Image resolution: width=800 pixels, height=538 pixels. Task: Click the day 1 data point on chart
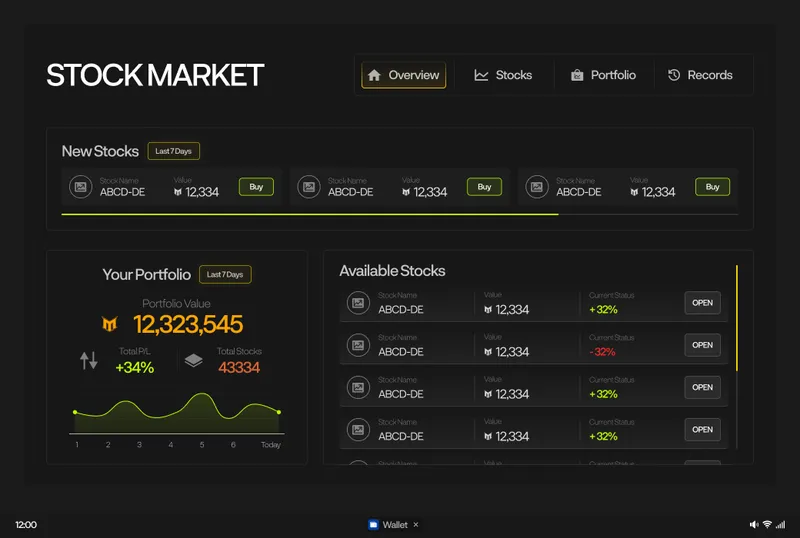(75, 412)
